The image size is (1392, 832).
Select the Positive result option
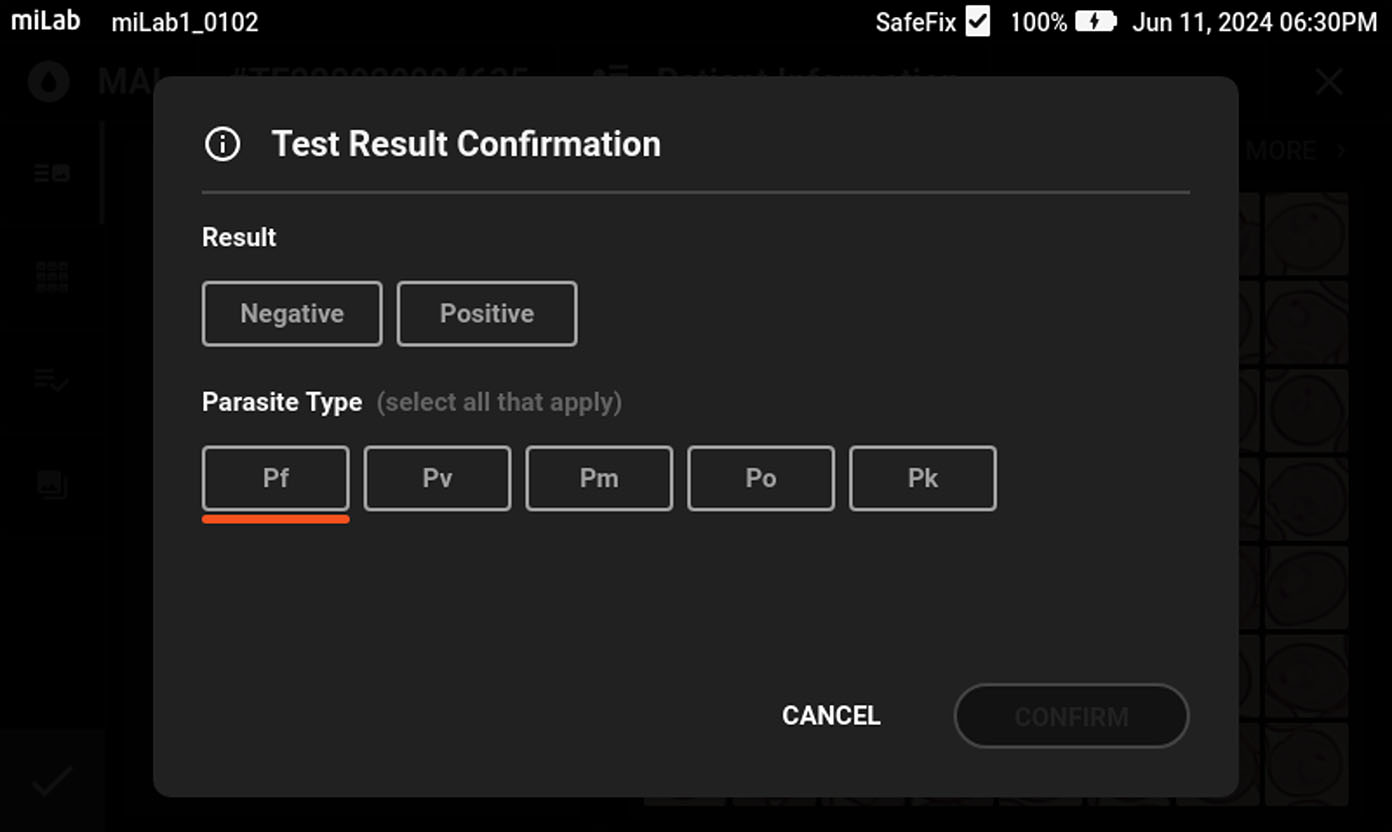(487, 314)
